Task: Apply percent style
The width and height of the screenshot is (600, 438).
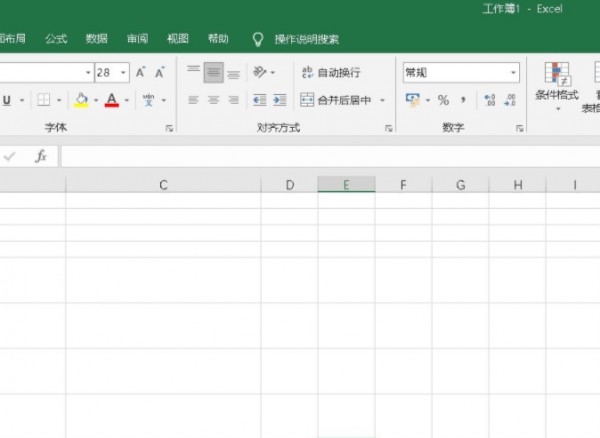Action: point(443,100)
